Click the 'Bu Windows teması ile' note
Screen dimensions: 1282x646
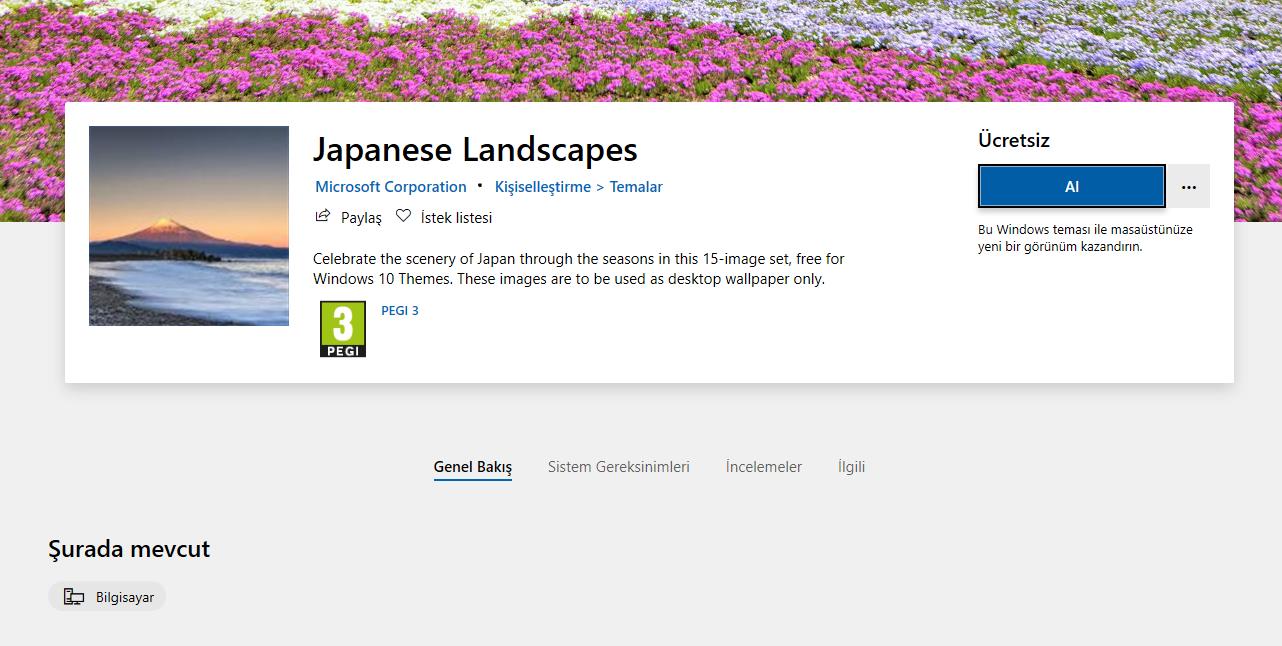coord(1085,238)
